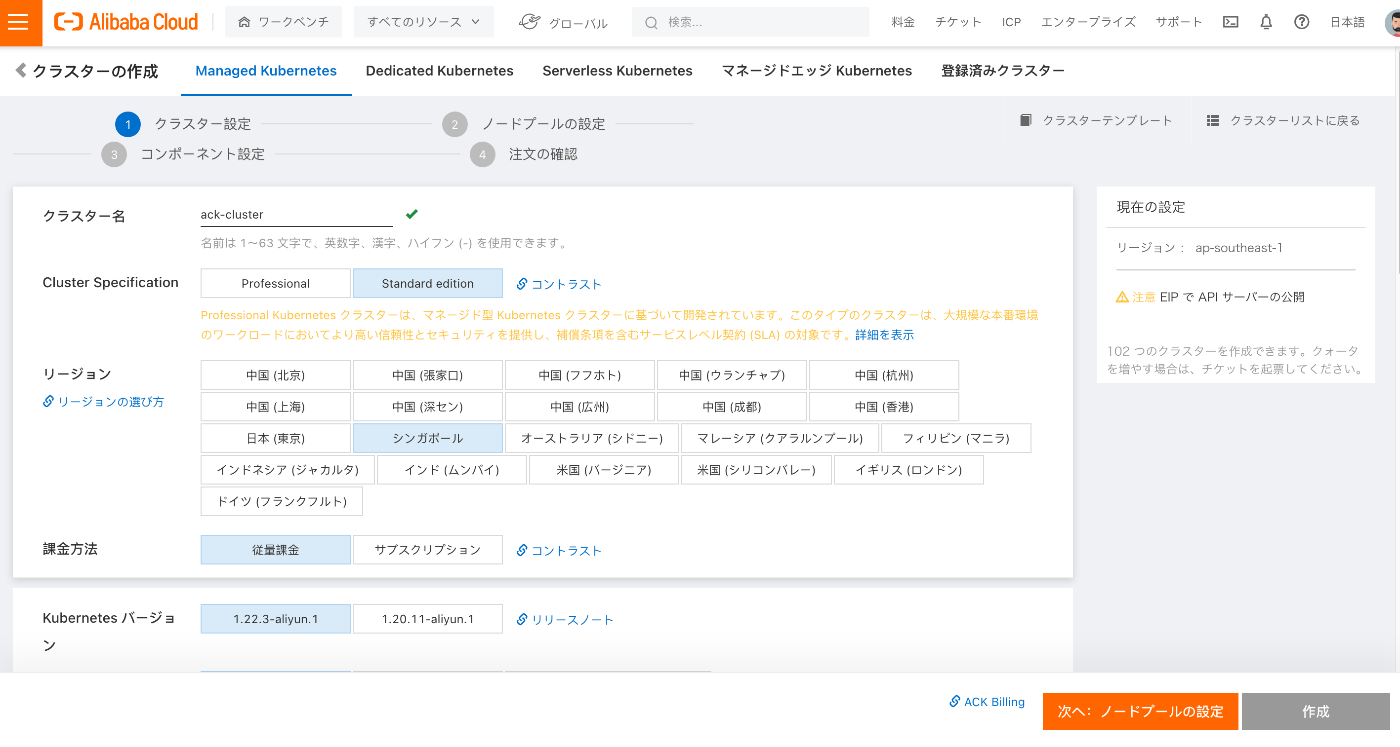Image resolution: width=1400 pixels, height=747 pixels.
Task: Open the チケット menu
Action: [958, 22]
